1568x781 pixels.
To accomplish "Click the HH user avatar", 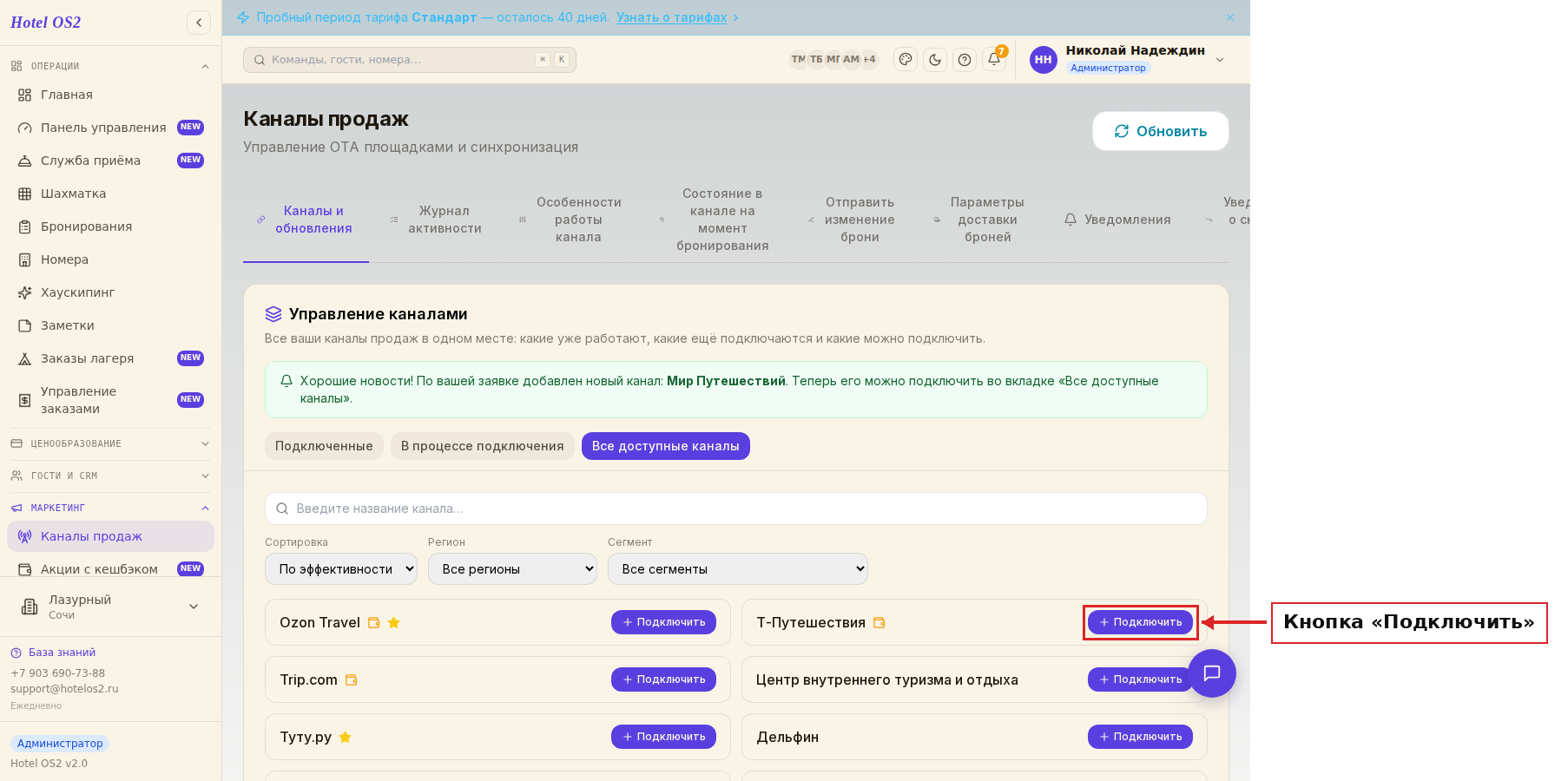I will pos(1044,60).
